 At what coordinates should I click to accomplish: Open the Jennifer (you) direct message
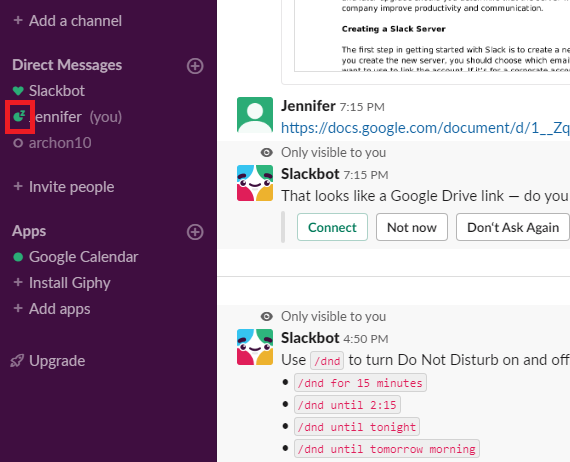[x=76, y=117]
